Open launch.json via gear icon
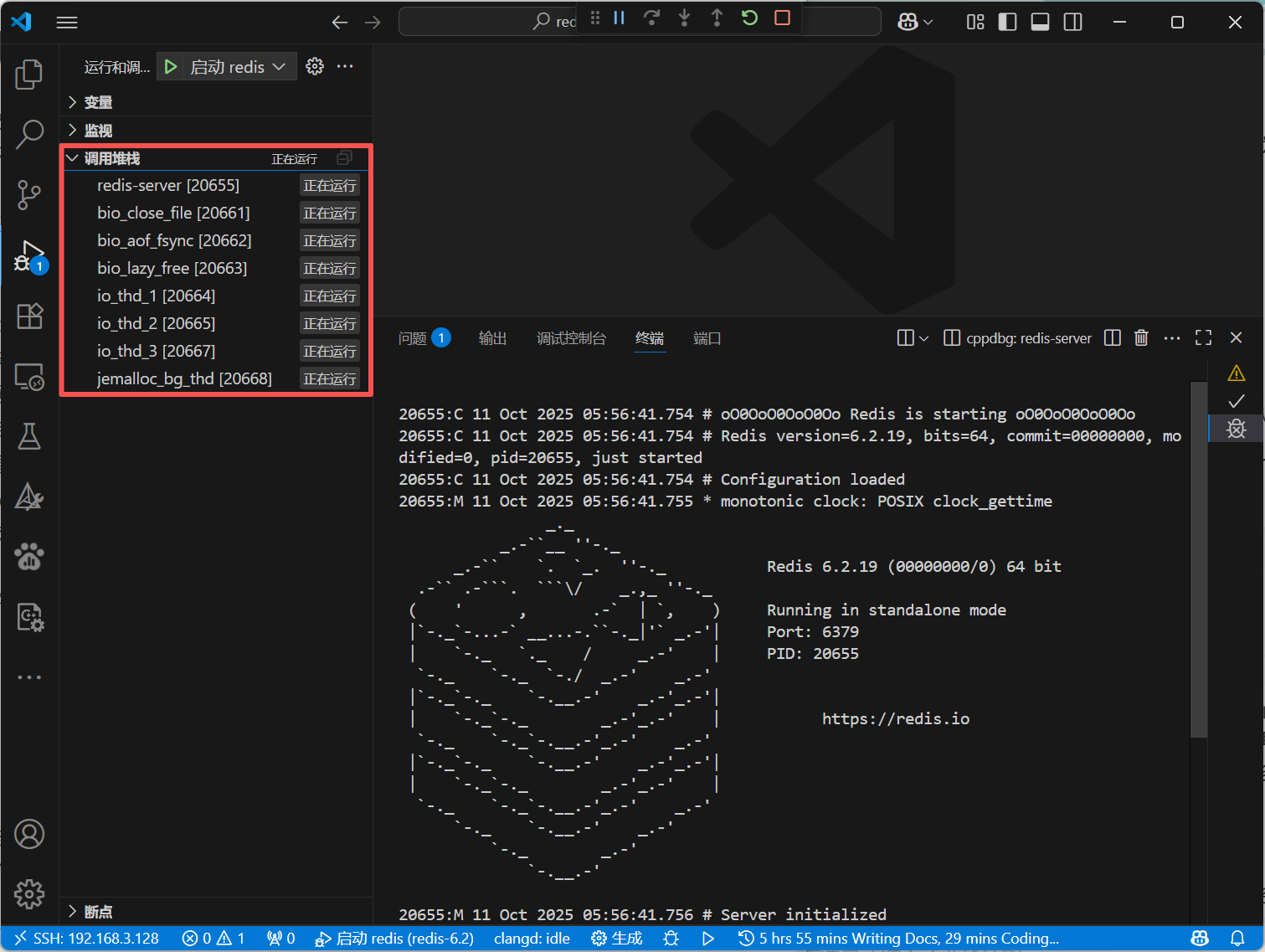The height and width of the screenshot is (952, 1265). (315, 66)
